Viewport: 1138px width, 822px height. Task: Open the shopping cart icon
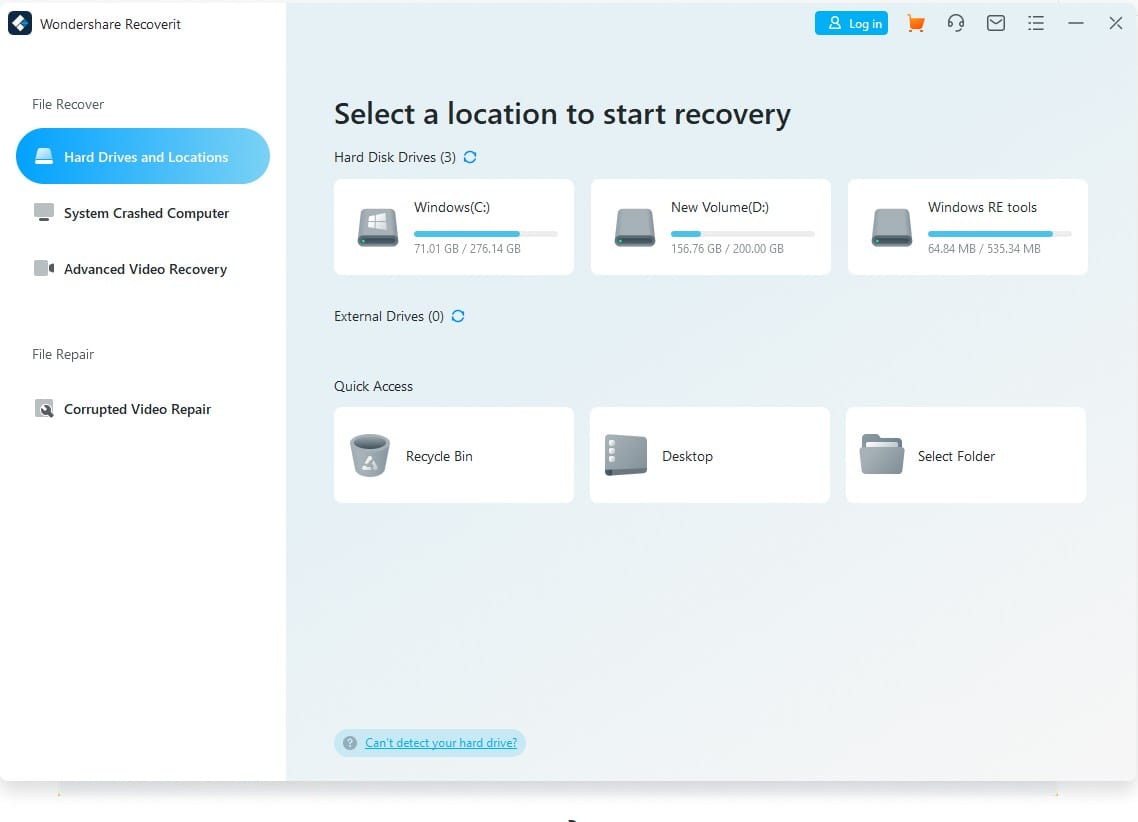(x=916, y=23)
